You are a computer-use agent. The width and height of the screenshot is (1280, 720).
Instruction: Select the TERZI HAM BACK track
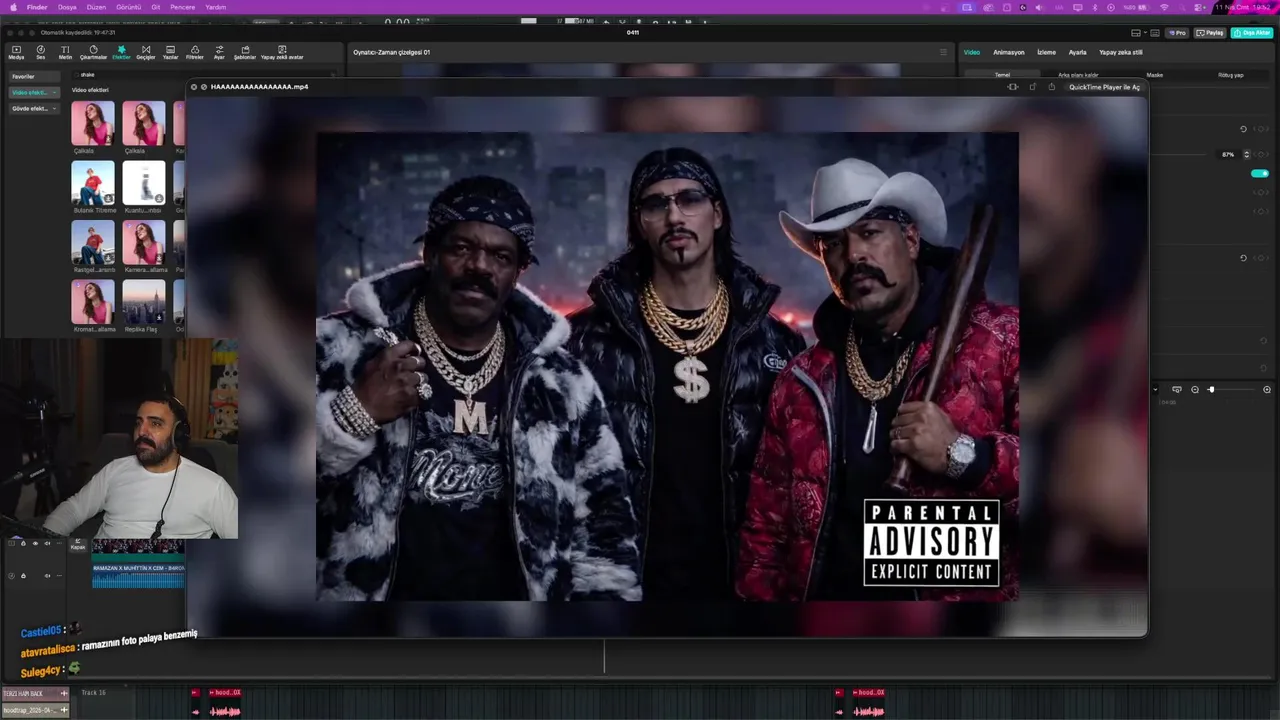(34, 693)
